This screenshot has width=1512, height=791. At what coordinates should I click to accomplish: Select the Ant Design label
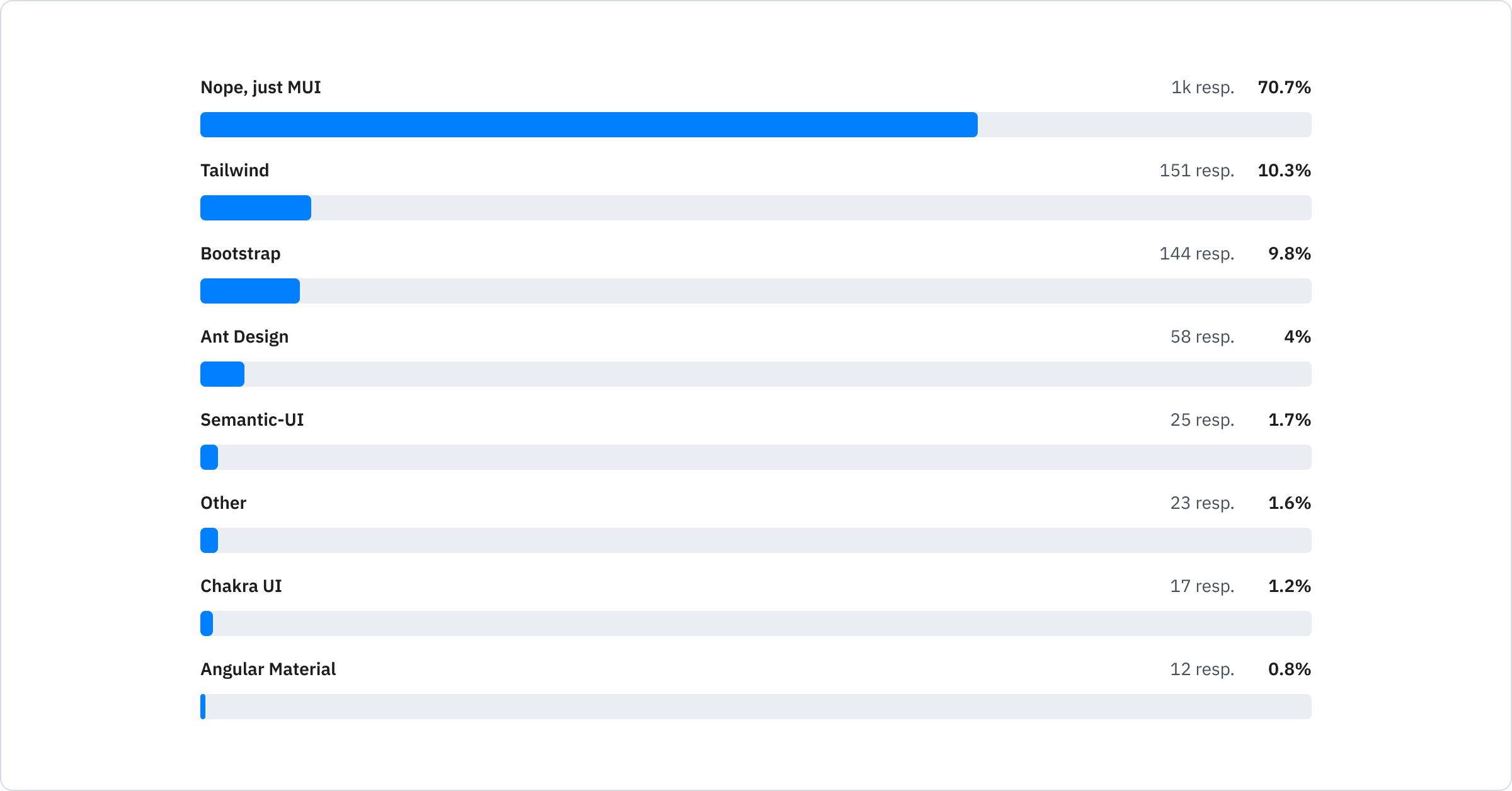pyautogui.click(x=244, y=336)
